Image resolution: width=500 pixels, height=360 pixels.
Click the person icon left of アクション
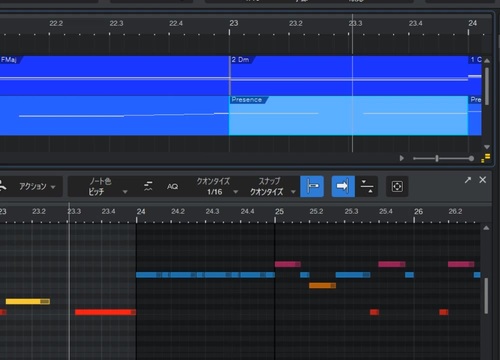click(x=3, y=186)
